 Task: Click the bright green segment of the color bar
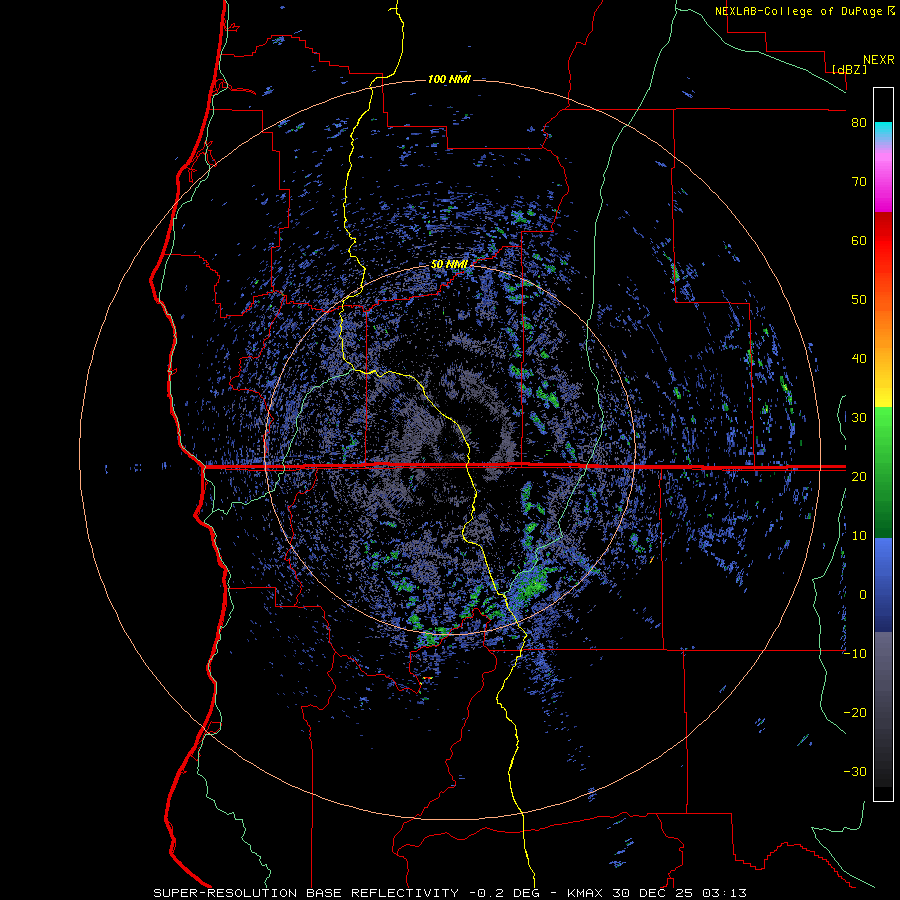[x=883, y=430]
